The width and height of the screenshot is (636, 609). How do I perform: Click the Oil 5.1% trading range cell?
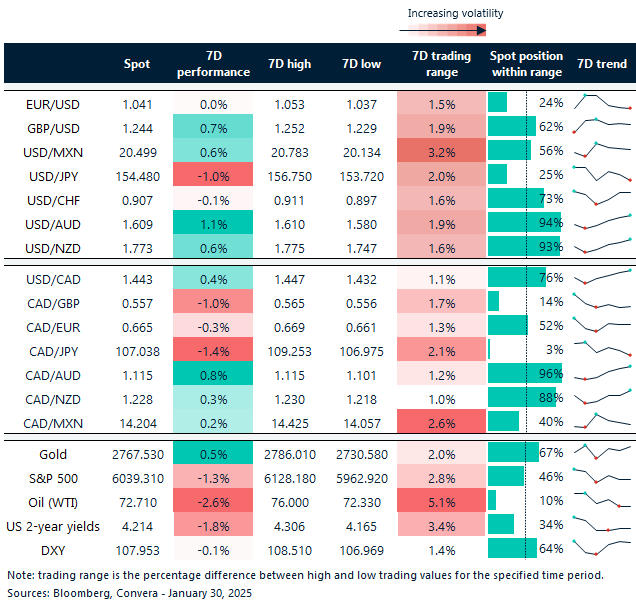coord(441,501)
